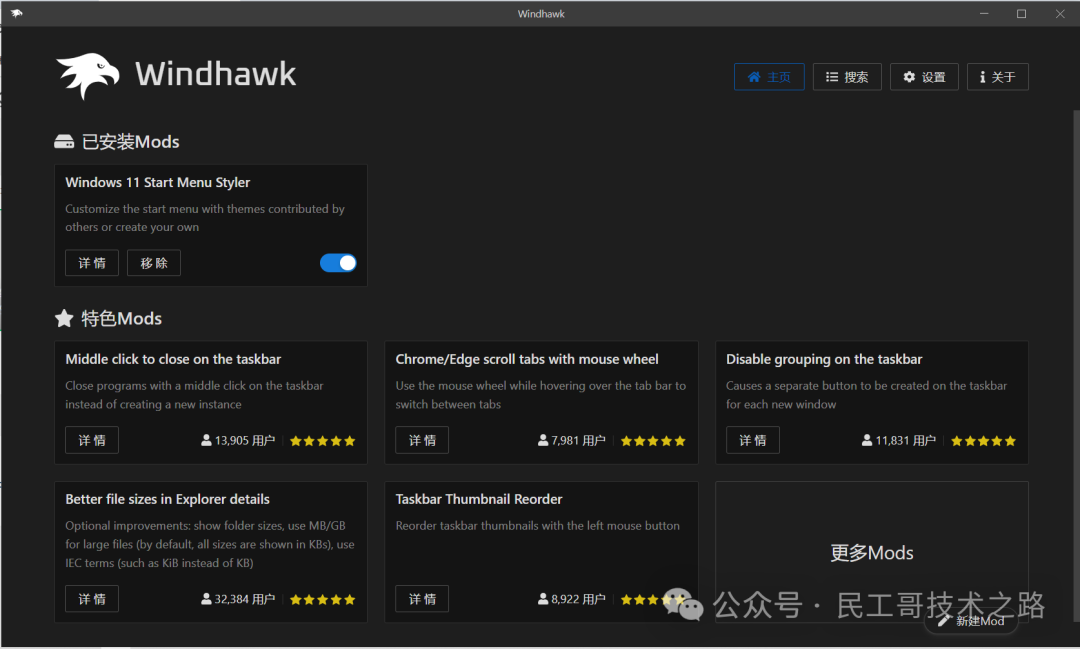Close the Windhawk window

click(x=1060, y=14)
